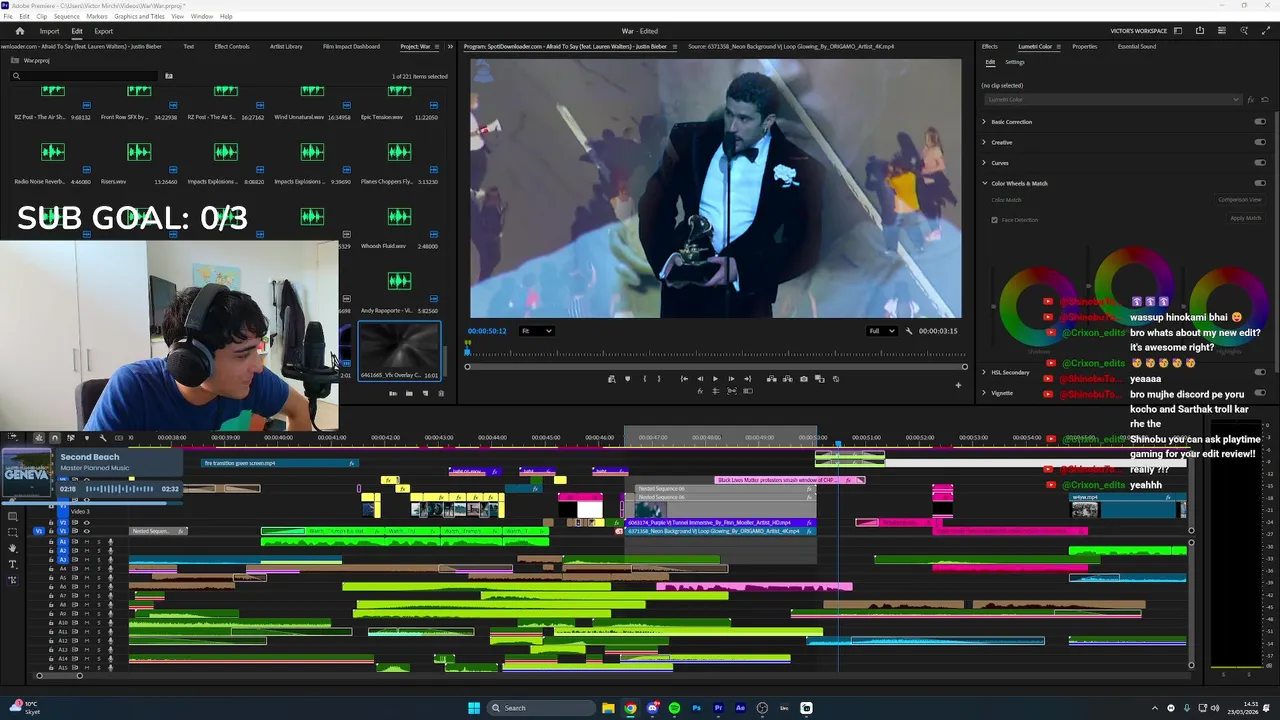Image resolution: width=1280 pixels, height=720 pixels.
Task: Switch to the Properties panel tab
Action: click(1085, 47)
